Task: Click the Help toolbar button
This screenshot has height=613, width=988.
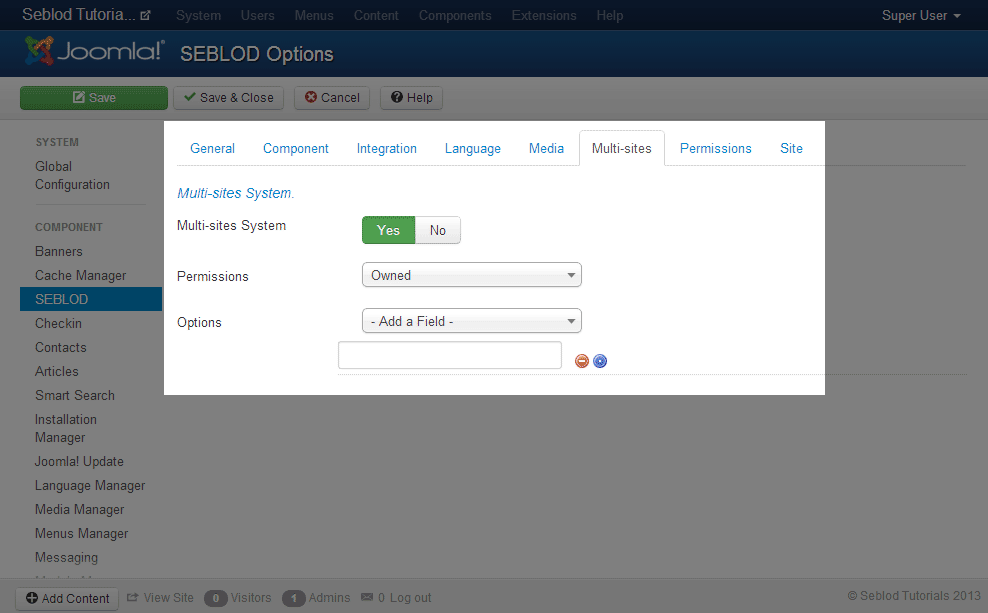Action: tap(411, 98)
